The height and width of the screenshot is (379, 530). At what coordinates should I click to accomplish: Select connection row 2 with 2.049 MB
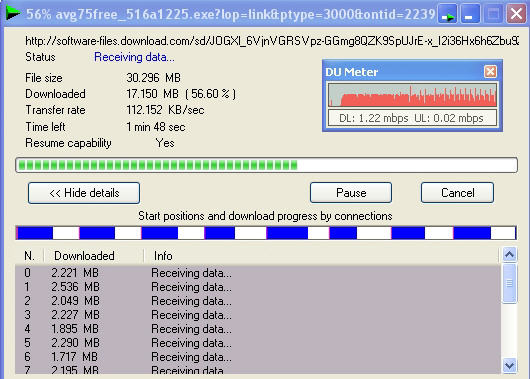pos(258,301)
